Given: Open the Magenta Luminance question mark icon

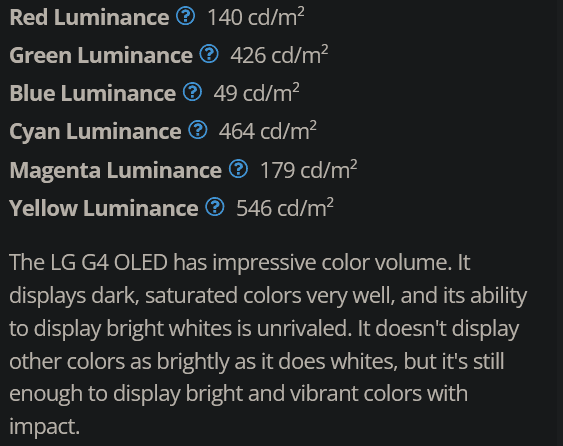Looking at the screenshot, I should [x=238, y=169].
